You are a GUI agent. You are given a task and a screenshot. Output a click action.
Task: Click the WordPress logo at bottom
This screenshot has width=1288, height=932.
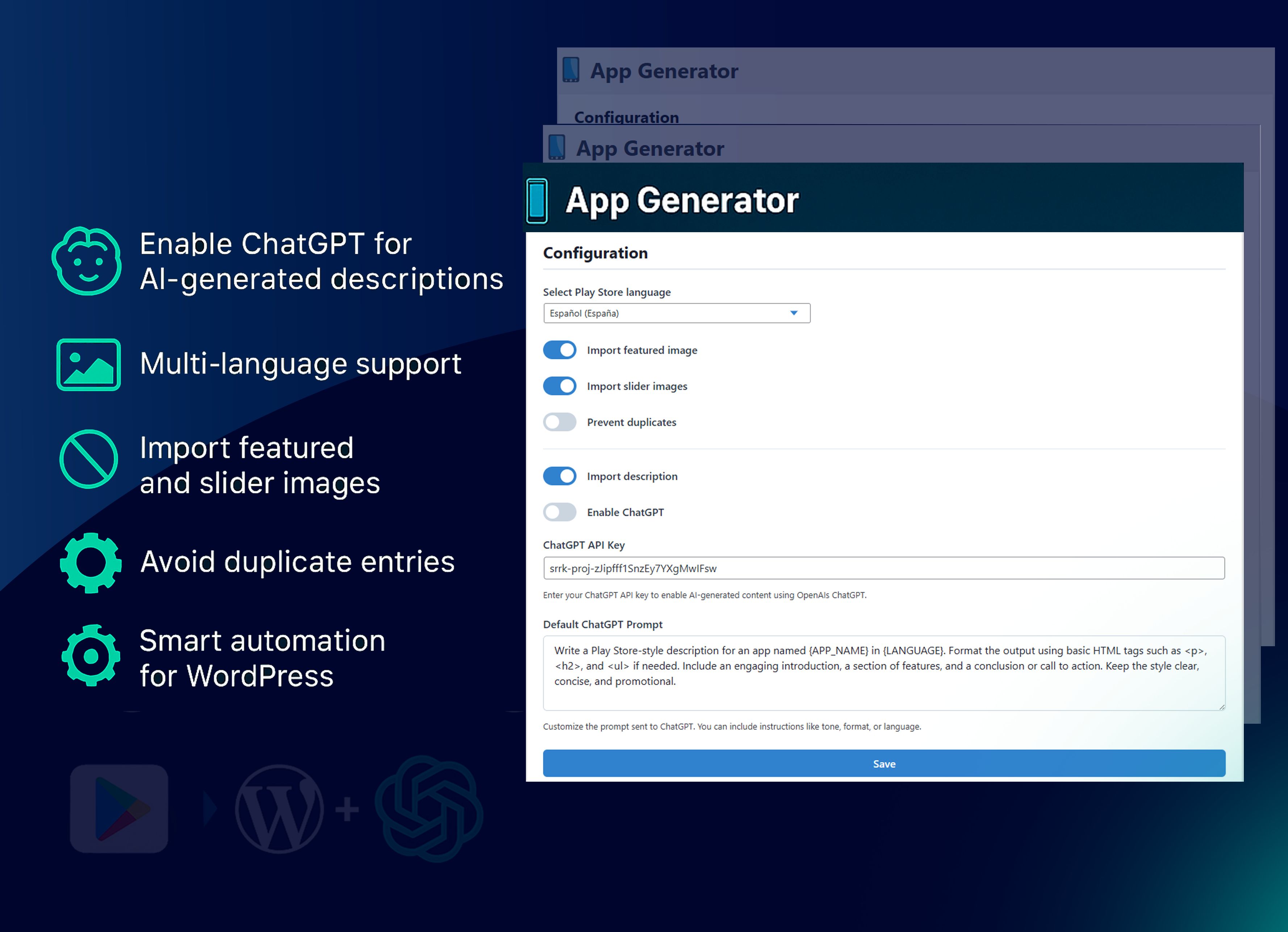(x=279, y=809)
